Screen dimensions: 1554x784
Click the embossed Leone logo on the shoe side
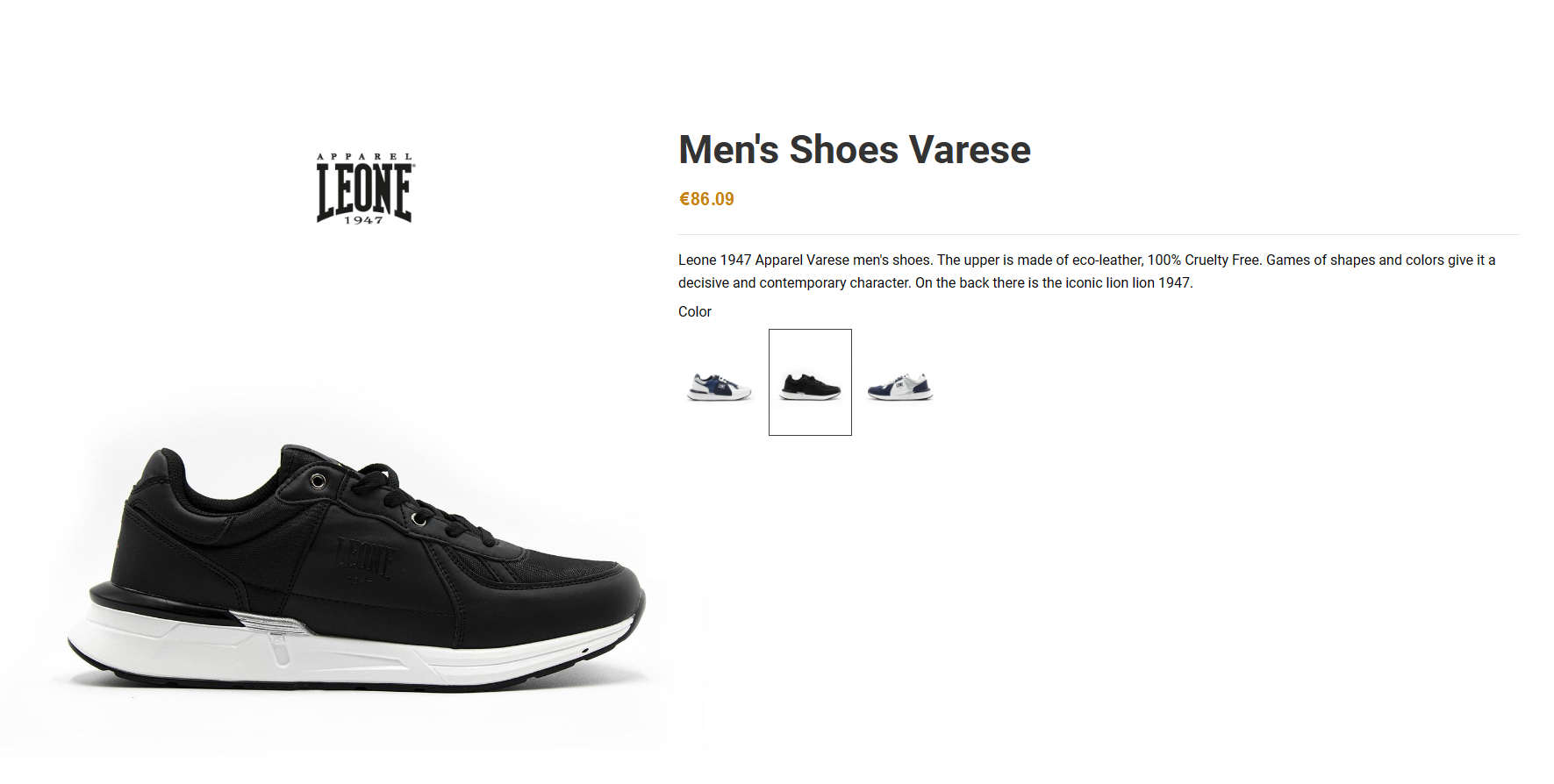coord(363,559)
